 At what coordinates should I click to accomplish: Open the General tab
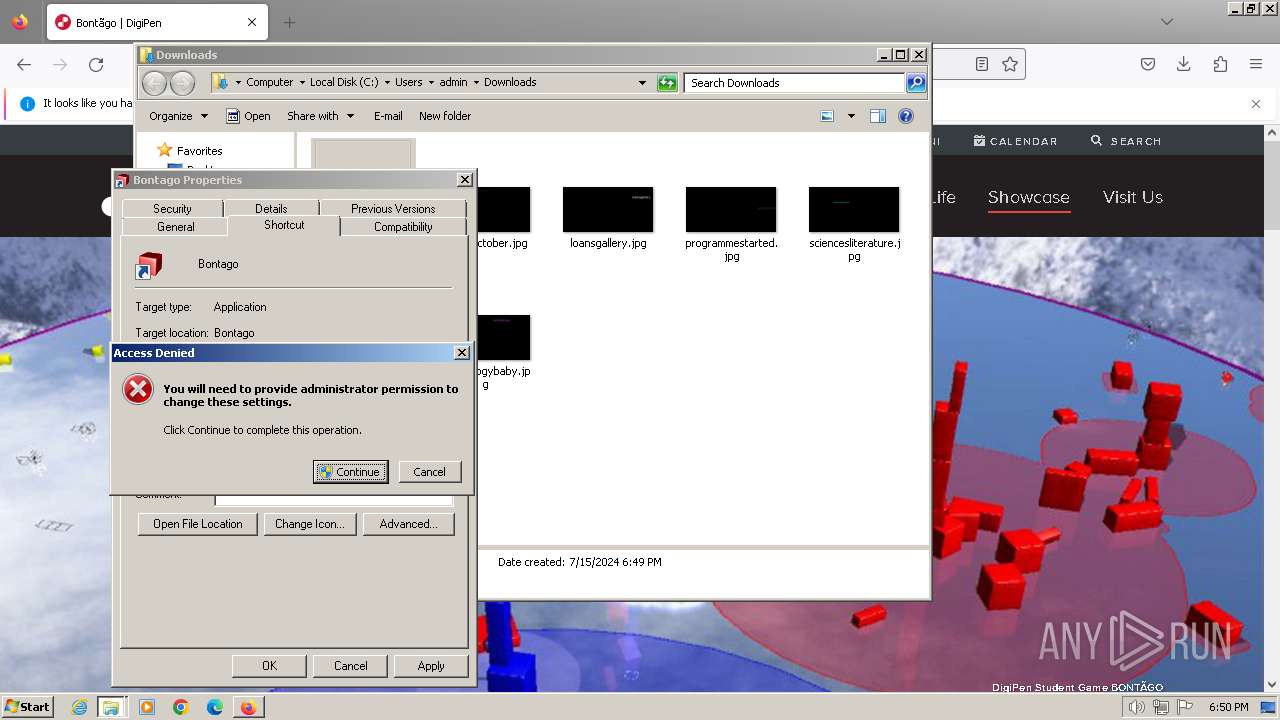click(175, 227)
